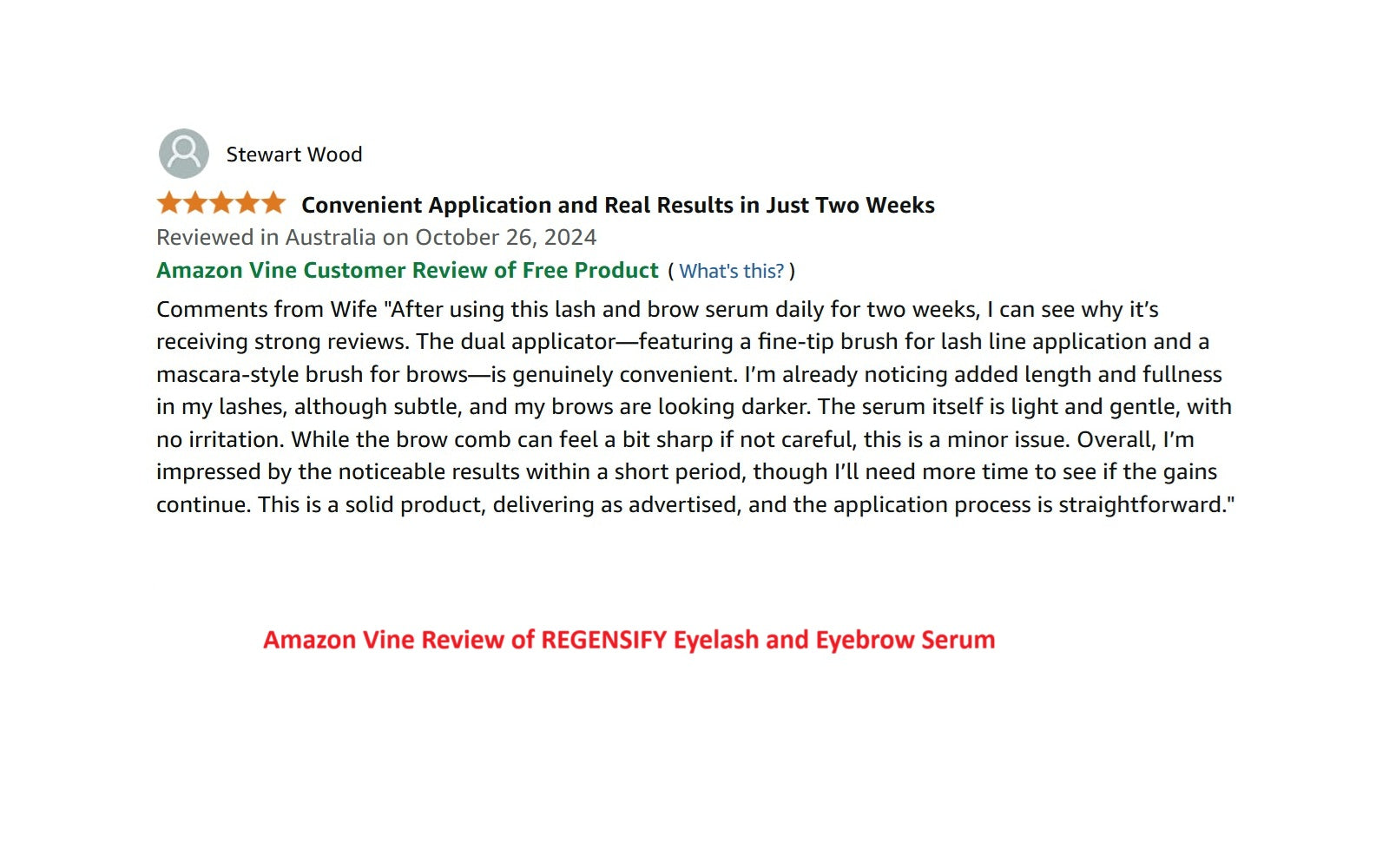The image size is (1389, 868).
Task: Click the date "October 26, 2024"
Action: (505, 237)
